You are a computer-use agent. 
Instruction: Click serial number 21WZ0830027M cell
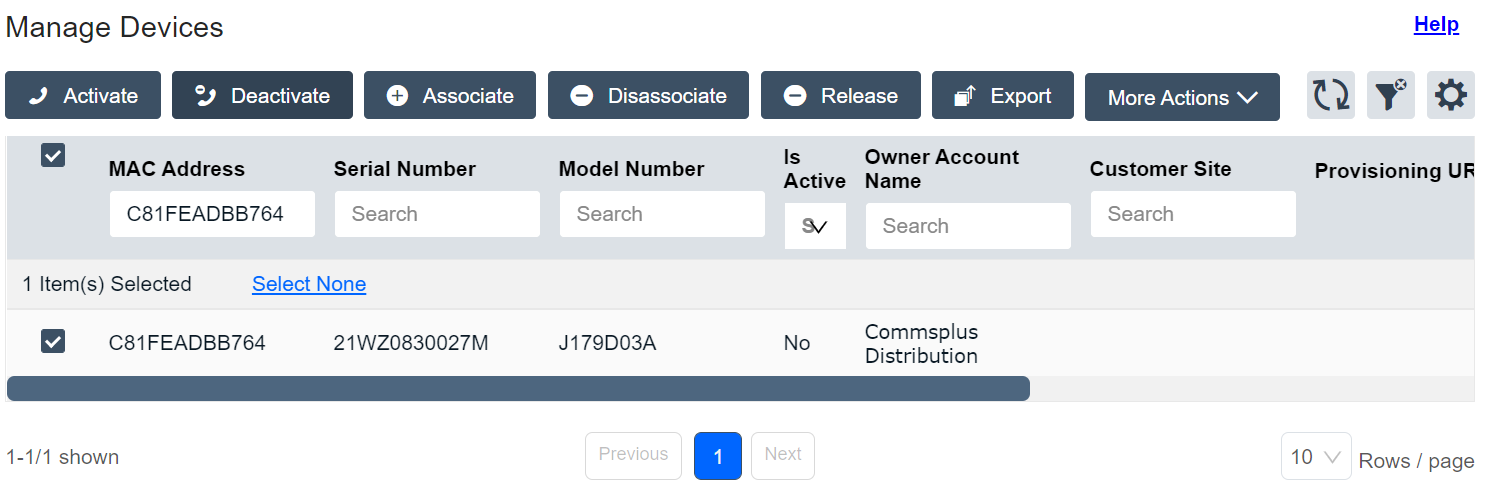pyautogui.click(x=411, y=343)
